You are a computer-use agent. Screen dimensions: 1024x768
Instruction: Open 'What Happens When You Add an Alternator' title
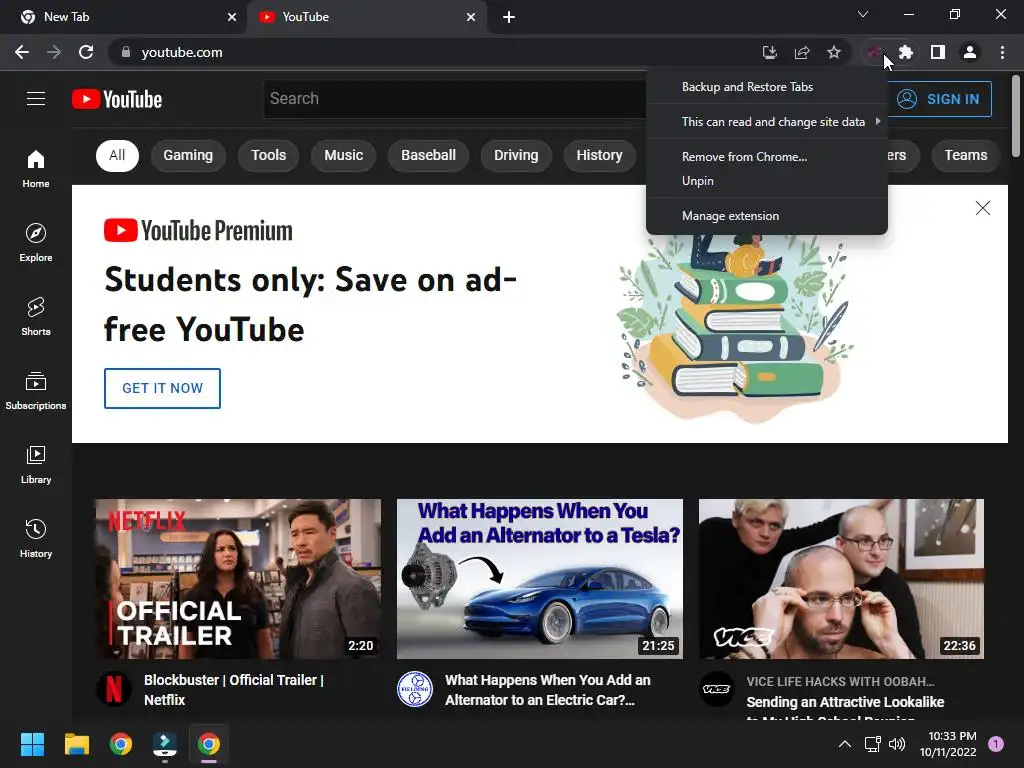[548, 690]
